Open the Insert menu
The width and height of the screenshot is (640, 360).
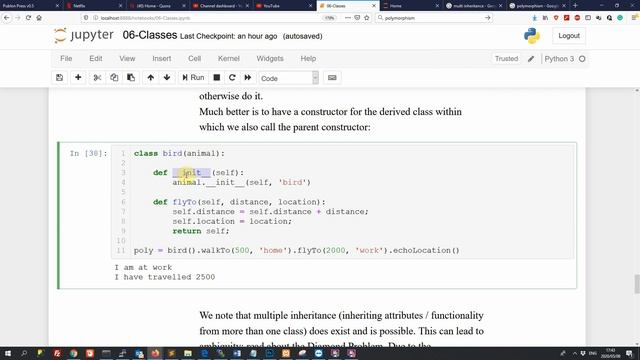coord(162,58)
